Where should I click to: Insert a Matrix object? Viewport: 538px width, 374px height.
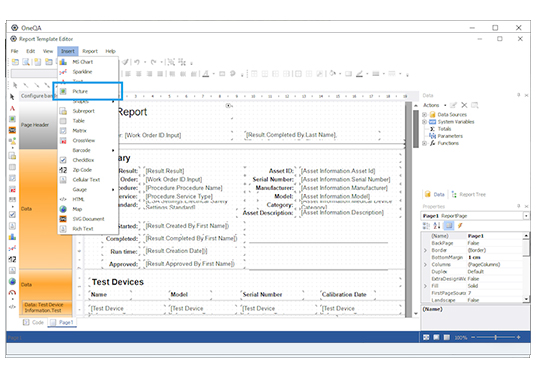click(88, 131)
